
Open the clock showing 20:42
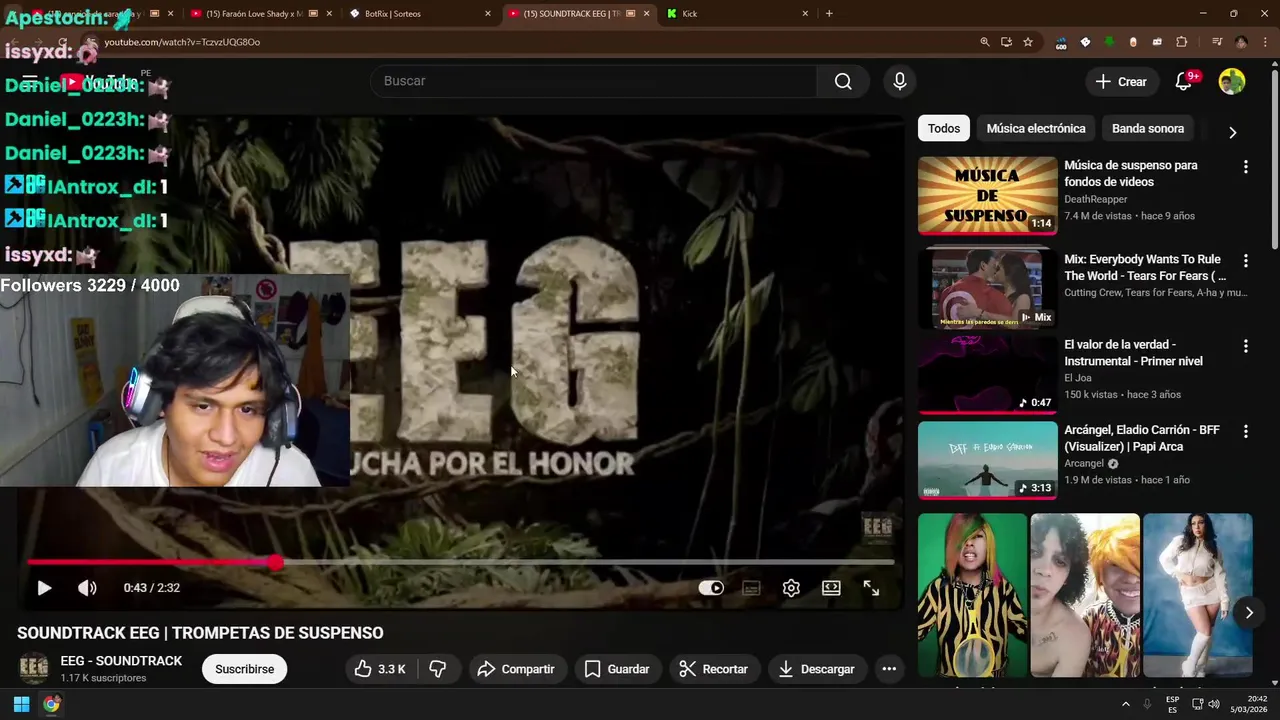[x=1249, y=704]
